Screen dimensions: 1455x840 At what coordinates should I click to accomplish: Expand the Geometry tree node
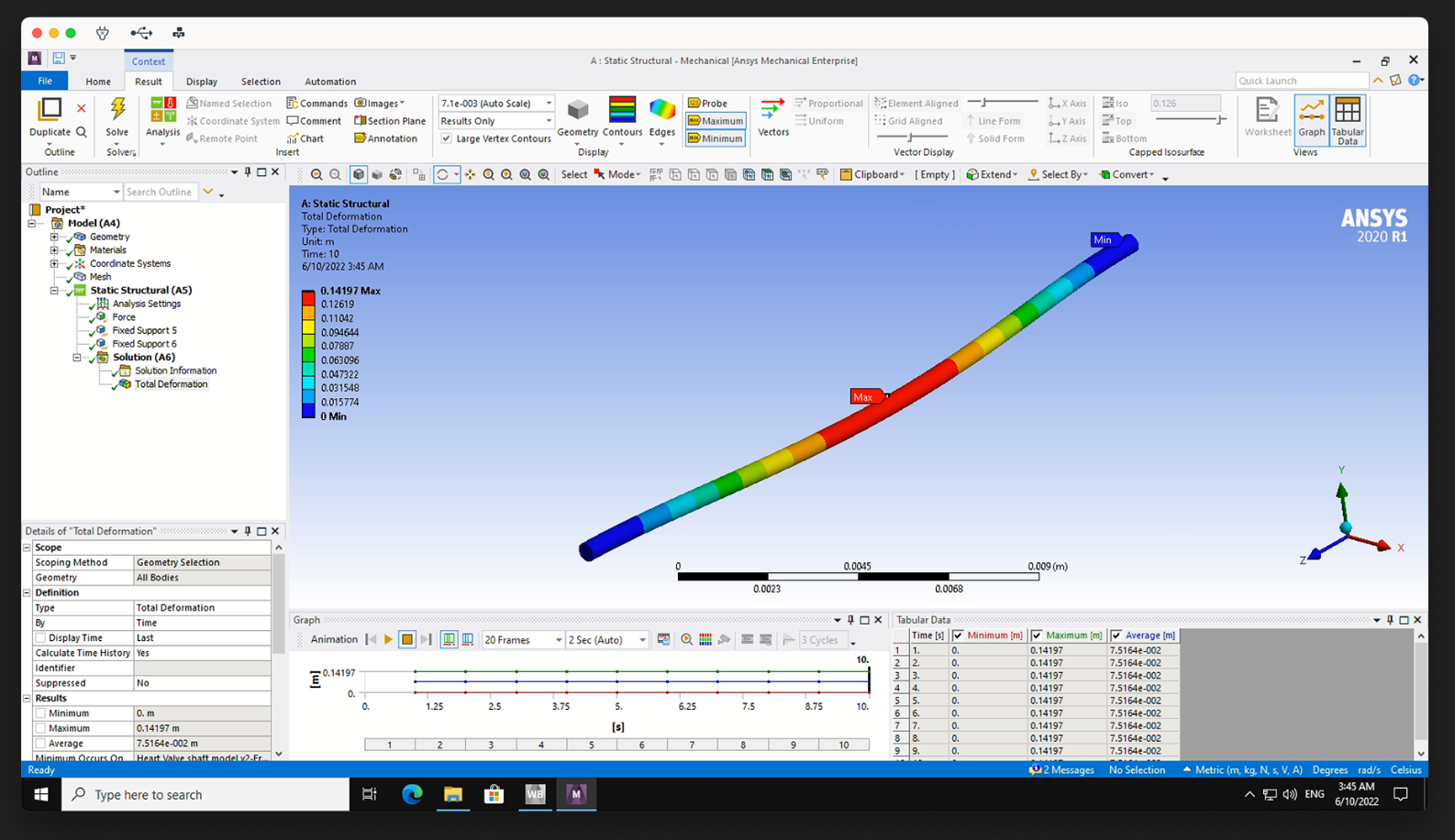click(54, 237)
